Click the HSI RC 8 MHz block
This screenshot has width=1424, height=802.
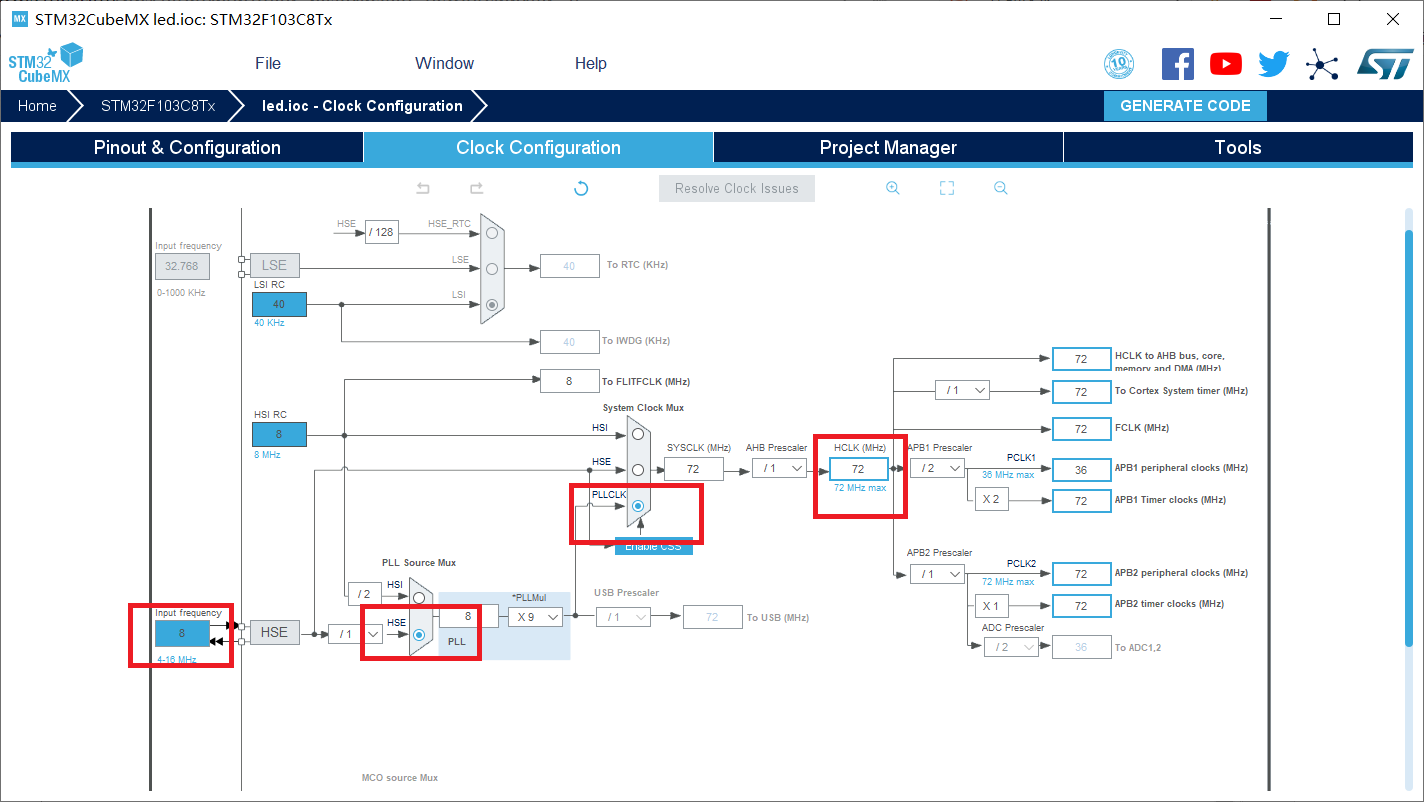click(279, 434)
